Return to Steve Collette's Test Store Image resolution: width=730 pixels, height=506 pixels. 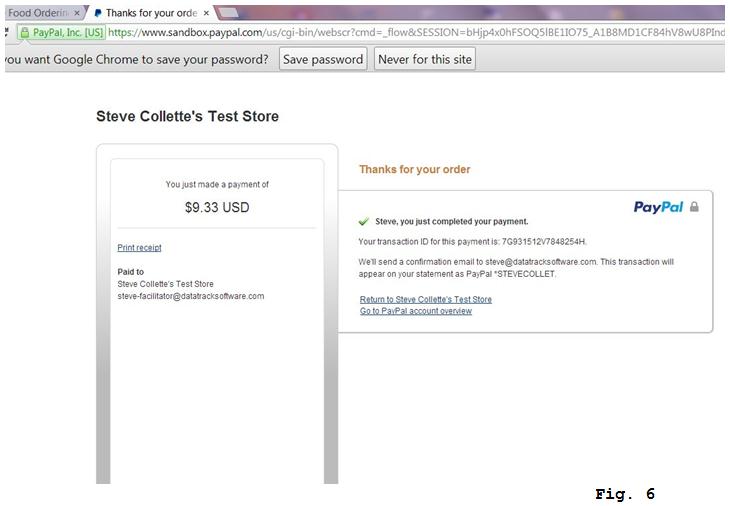(x=425, y=300)
